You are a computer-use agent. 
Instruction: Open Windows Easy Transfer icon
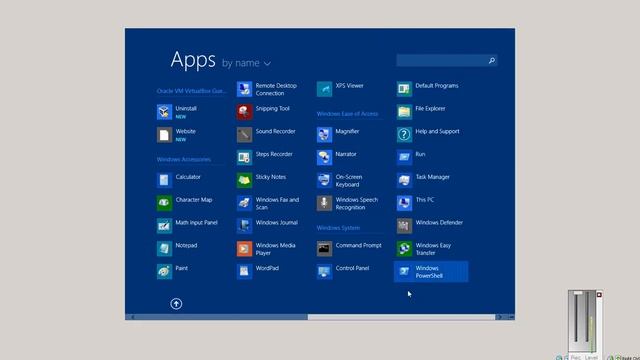point(404,249)
